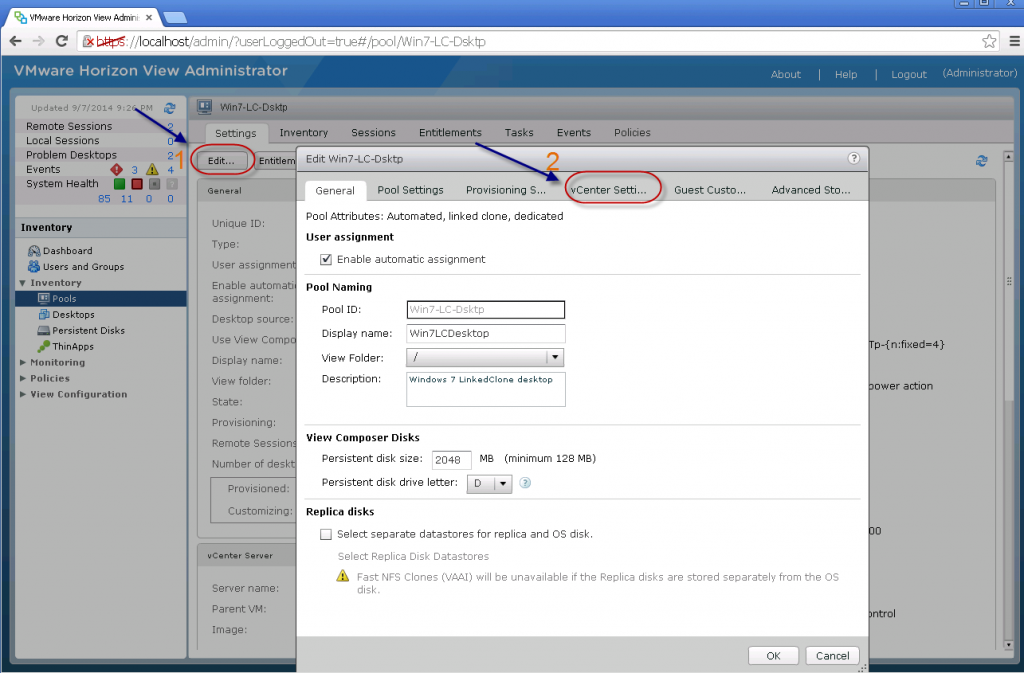Click the refresh icon right of the dialog

coord(982,161)
